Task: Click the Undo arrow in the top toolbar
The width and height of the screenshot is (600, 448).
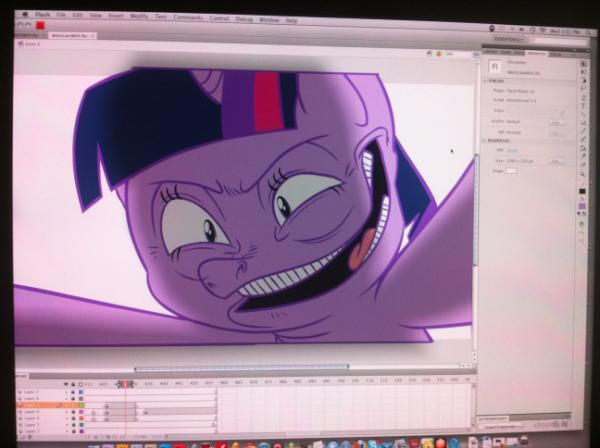Action: (20, 25)
